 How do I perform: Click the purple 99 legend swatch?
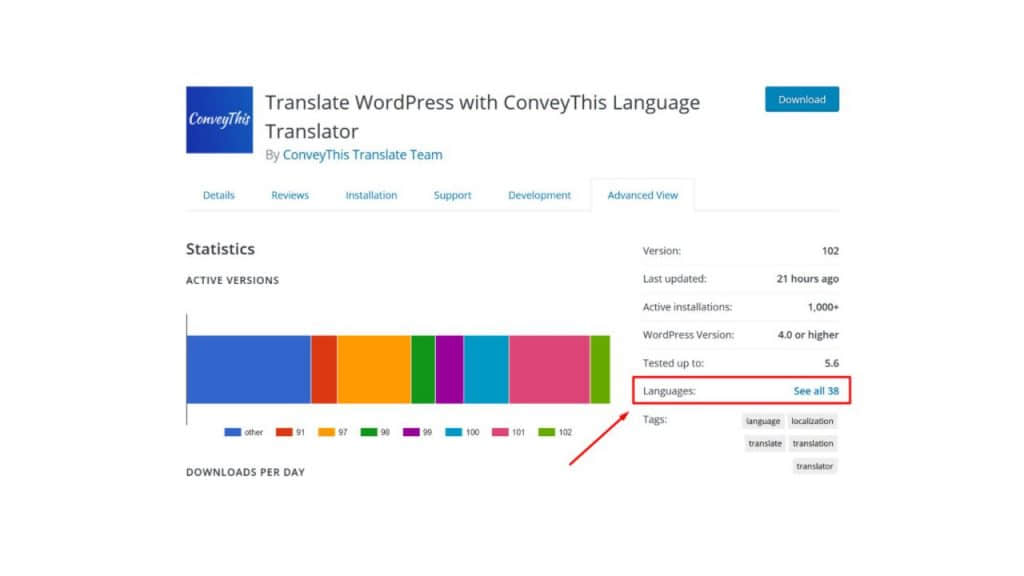click(x=411, y=432)
